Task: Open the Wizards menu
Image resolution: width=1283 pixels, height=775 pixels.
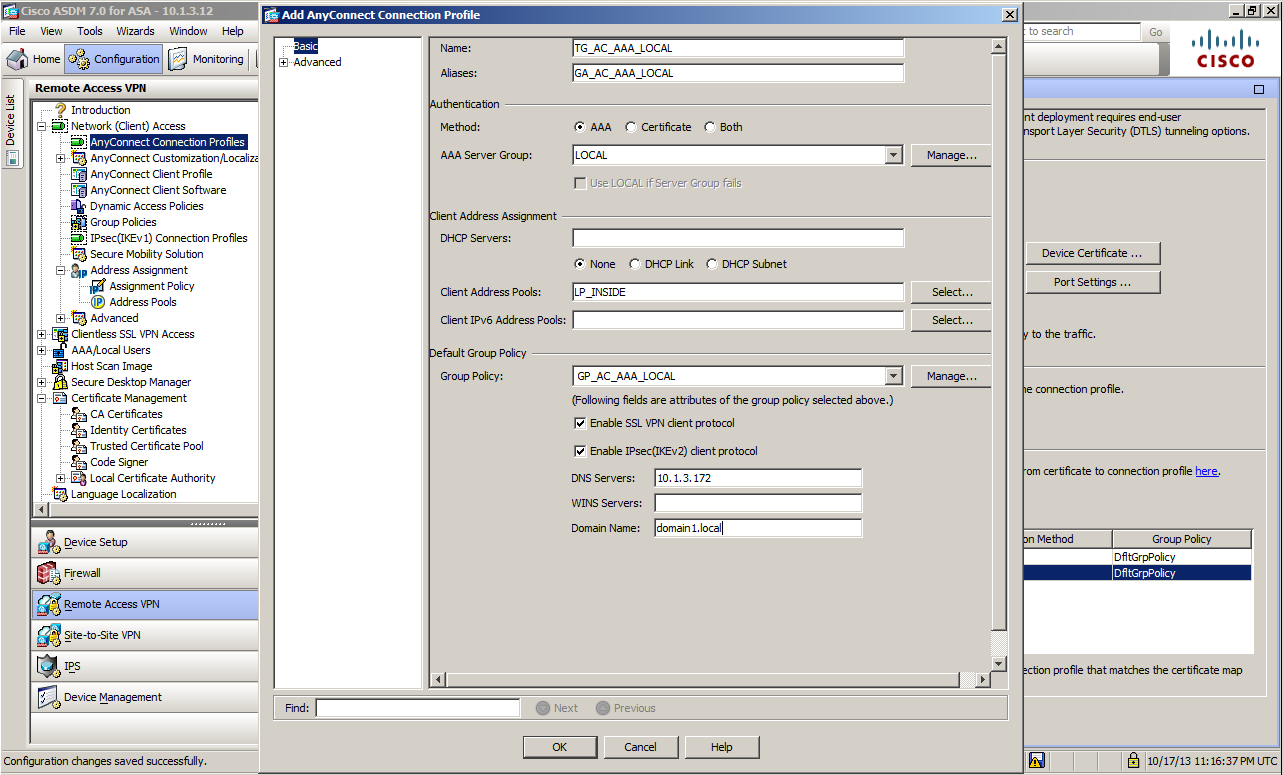Action: tap(135, 31)
